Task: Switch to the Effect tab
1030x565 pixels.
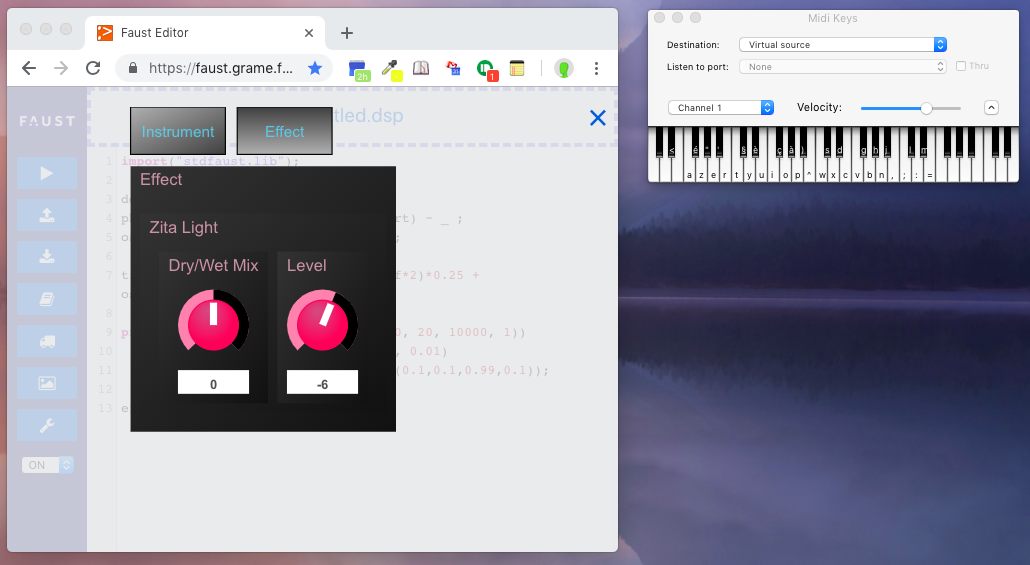Action: tap(284, 131)
